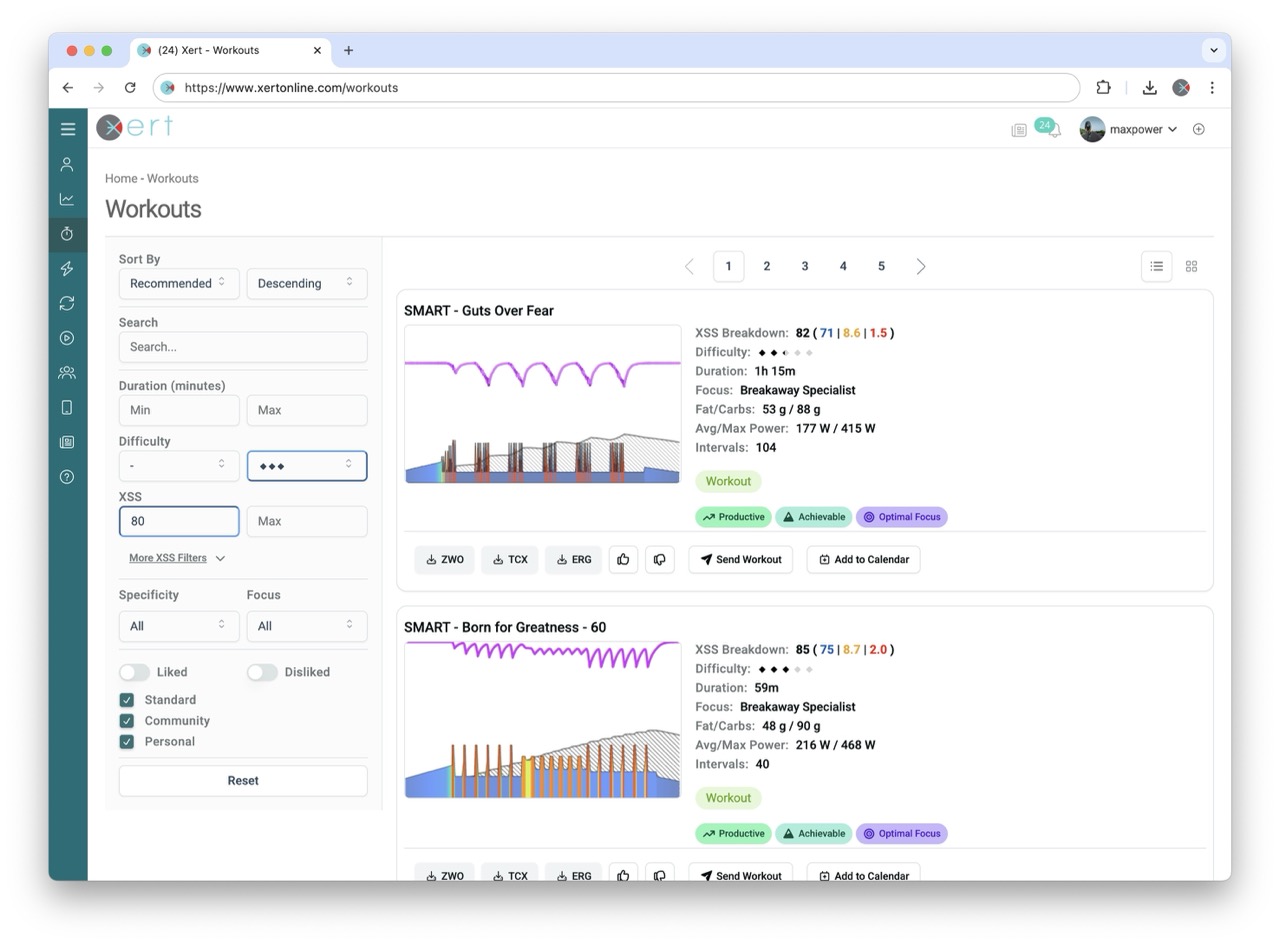This screenshot has height=944, width=1280.
Task: Click the stopwatch workouts icon in sidebar
Action: (x=67, y=234)
